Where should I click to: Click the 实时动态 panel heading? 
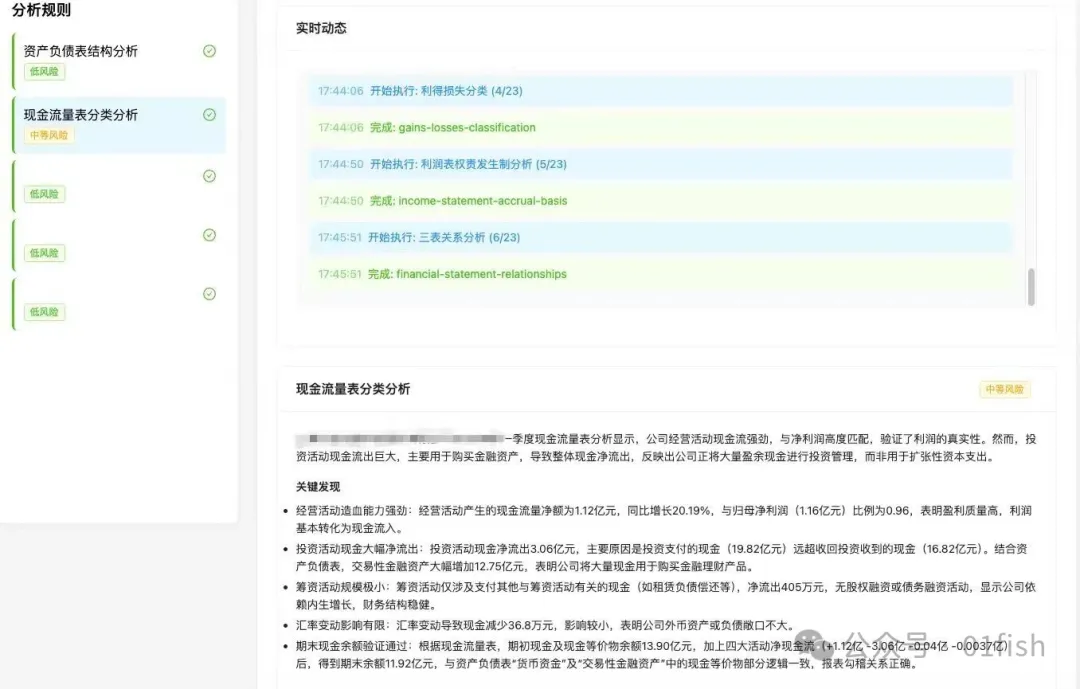click(x=321, y=29)
